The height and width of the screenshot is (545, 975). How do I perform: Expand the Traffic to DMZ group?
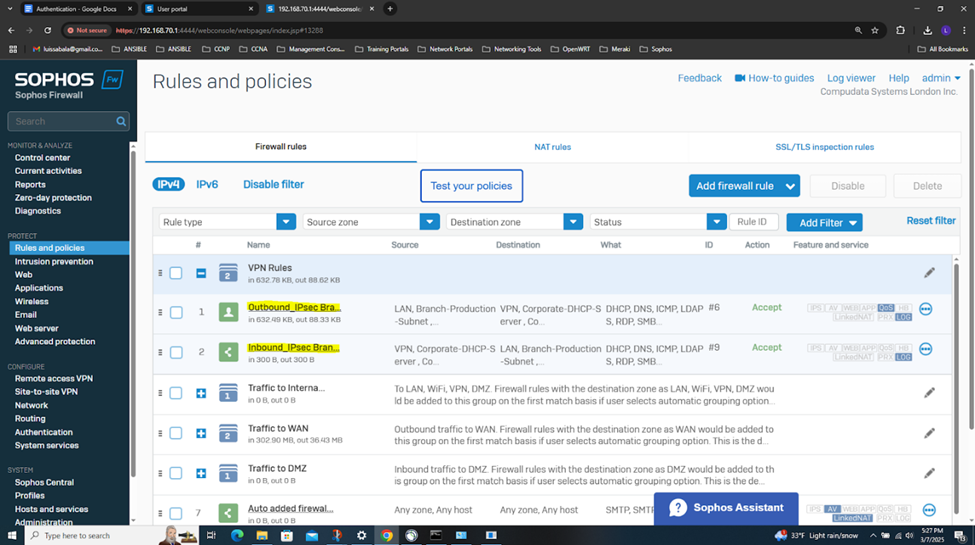[201, 473]
